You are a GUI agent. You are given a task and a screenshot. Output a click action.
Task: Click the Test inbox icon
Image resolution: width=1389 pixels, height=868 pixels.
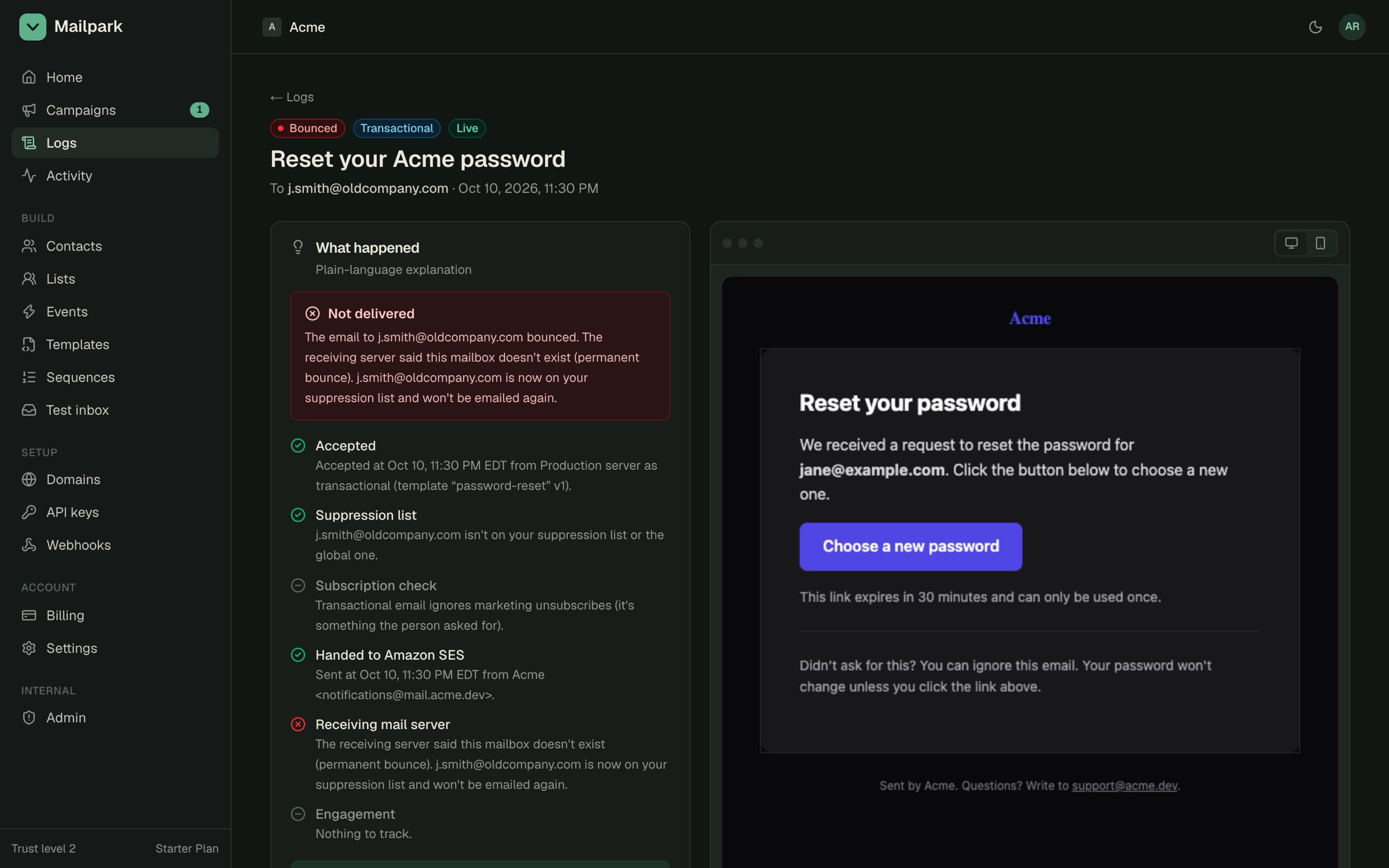pyautogui.click(x=29, y=410)
